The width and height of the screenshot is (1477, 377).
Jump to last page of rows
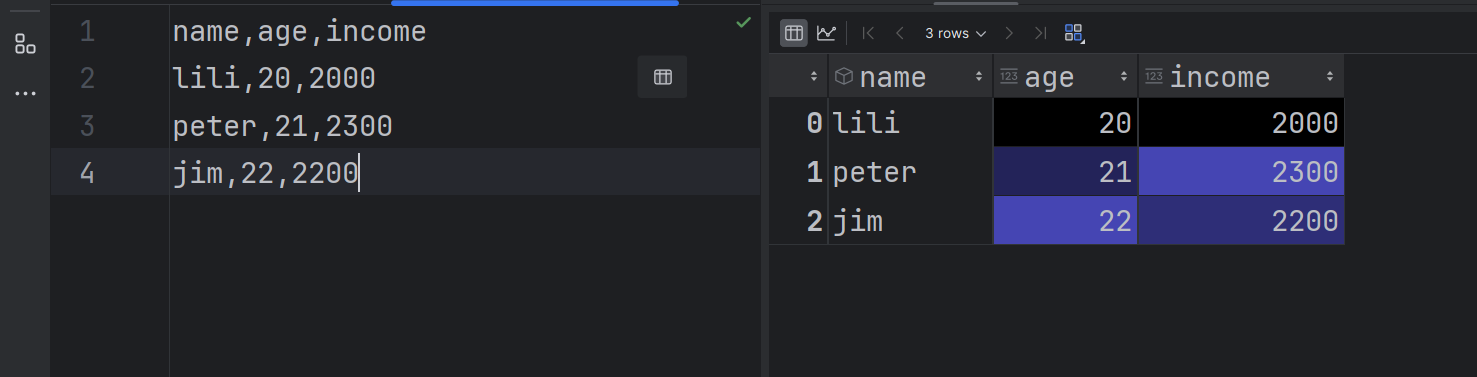1040,33
